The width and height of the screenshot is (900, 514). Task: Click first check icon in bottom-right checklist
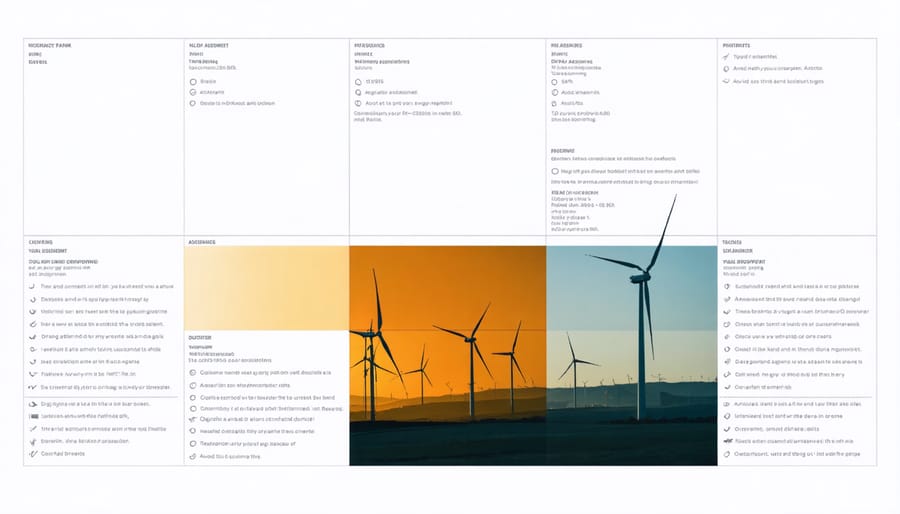pyautogui.click(x=727, y=285)
